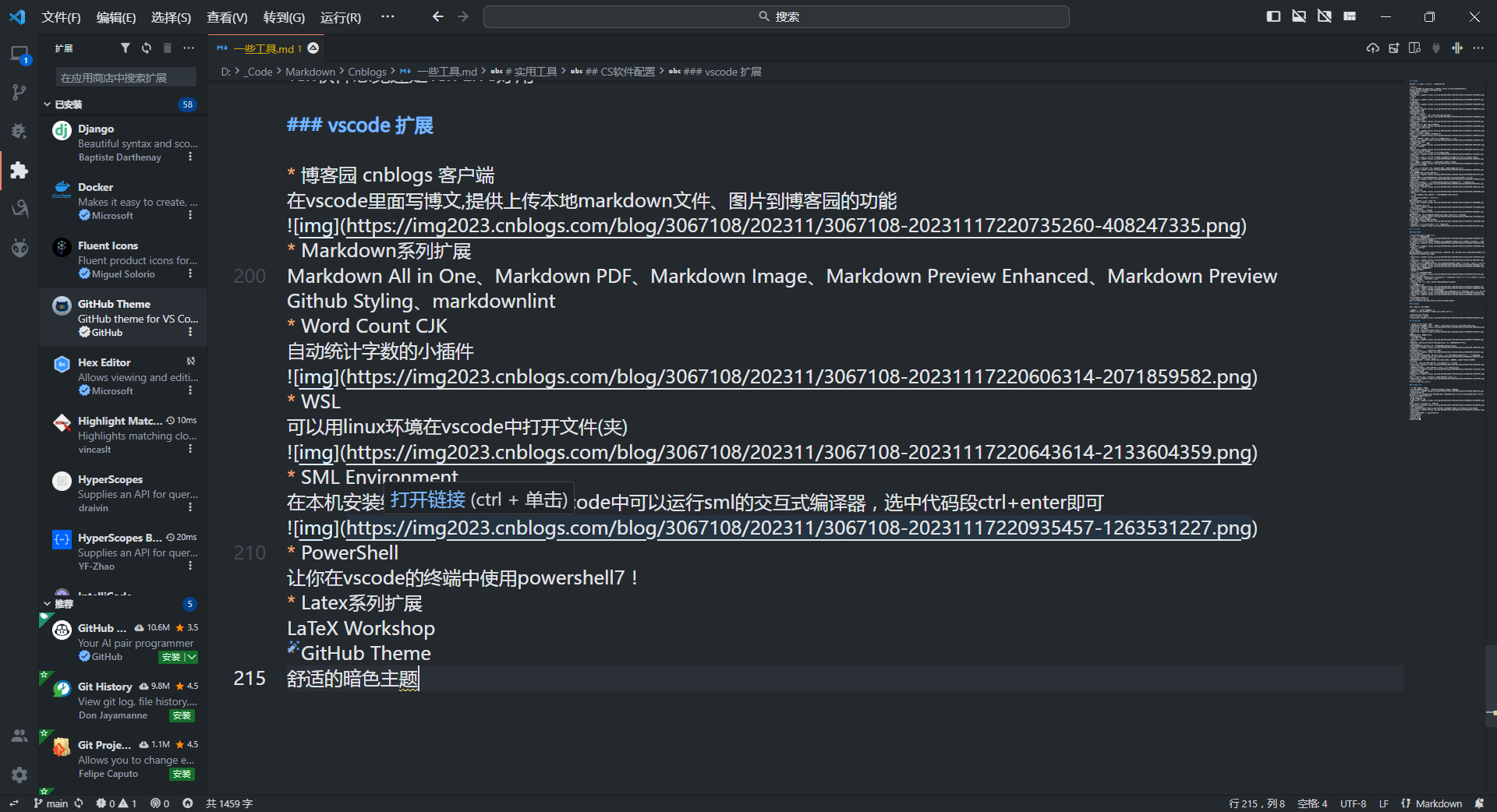Viewport: 1497px width, 812px height.
Task: Click the image upload icon in editor toolbar
Action: tap(1393, 48)
